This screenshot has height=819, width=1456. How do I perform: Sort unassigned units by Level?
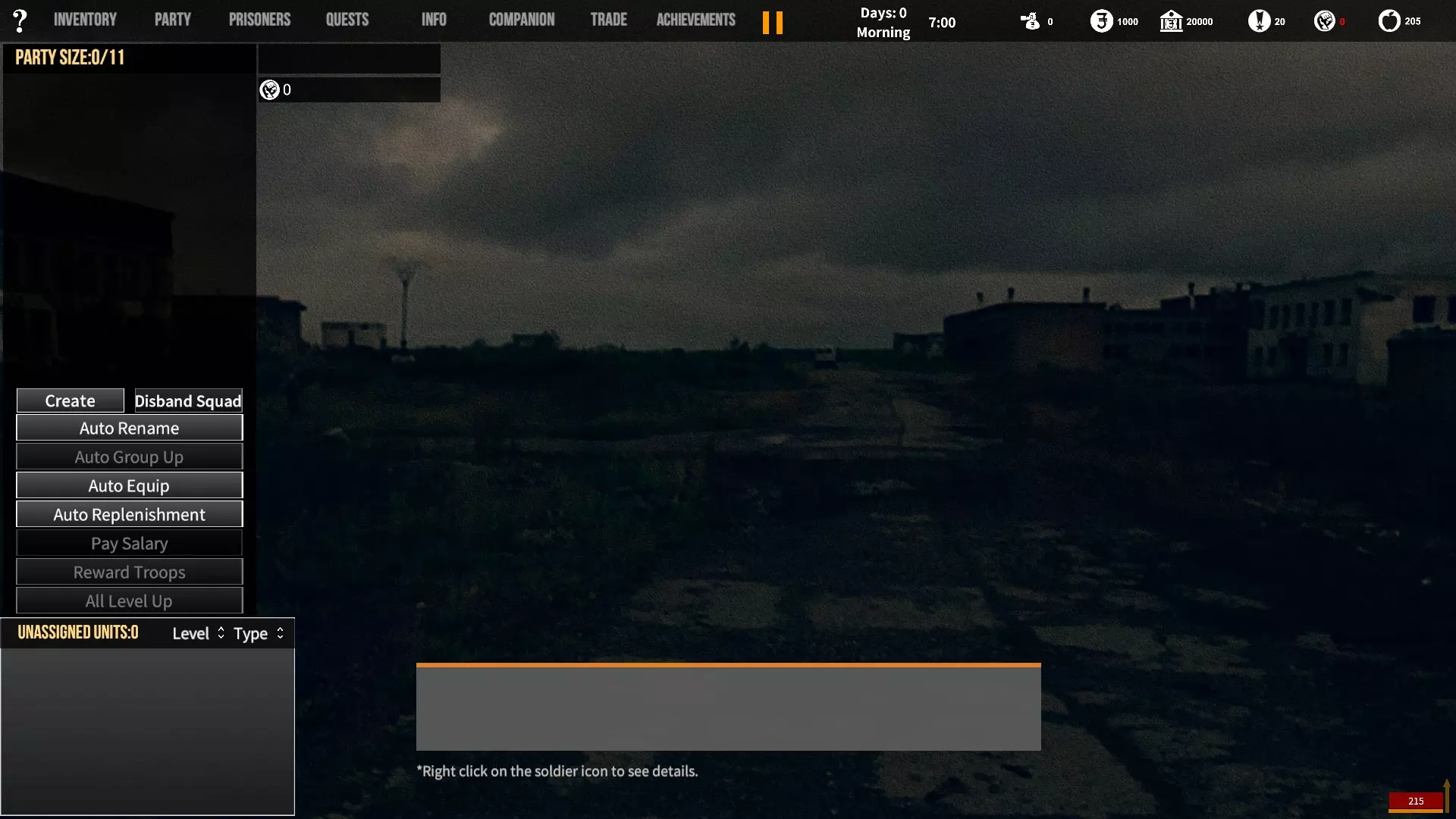190,634
